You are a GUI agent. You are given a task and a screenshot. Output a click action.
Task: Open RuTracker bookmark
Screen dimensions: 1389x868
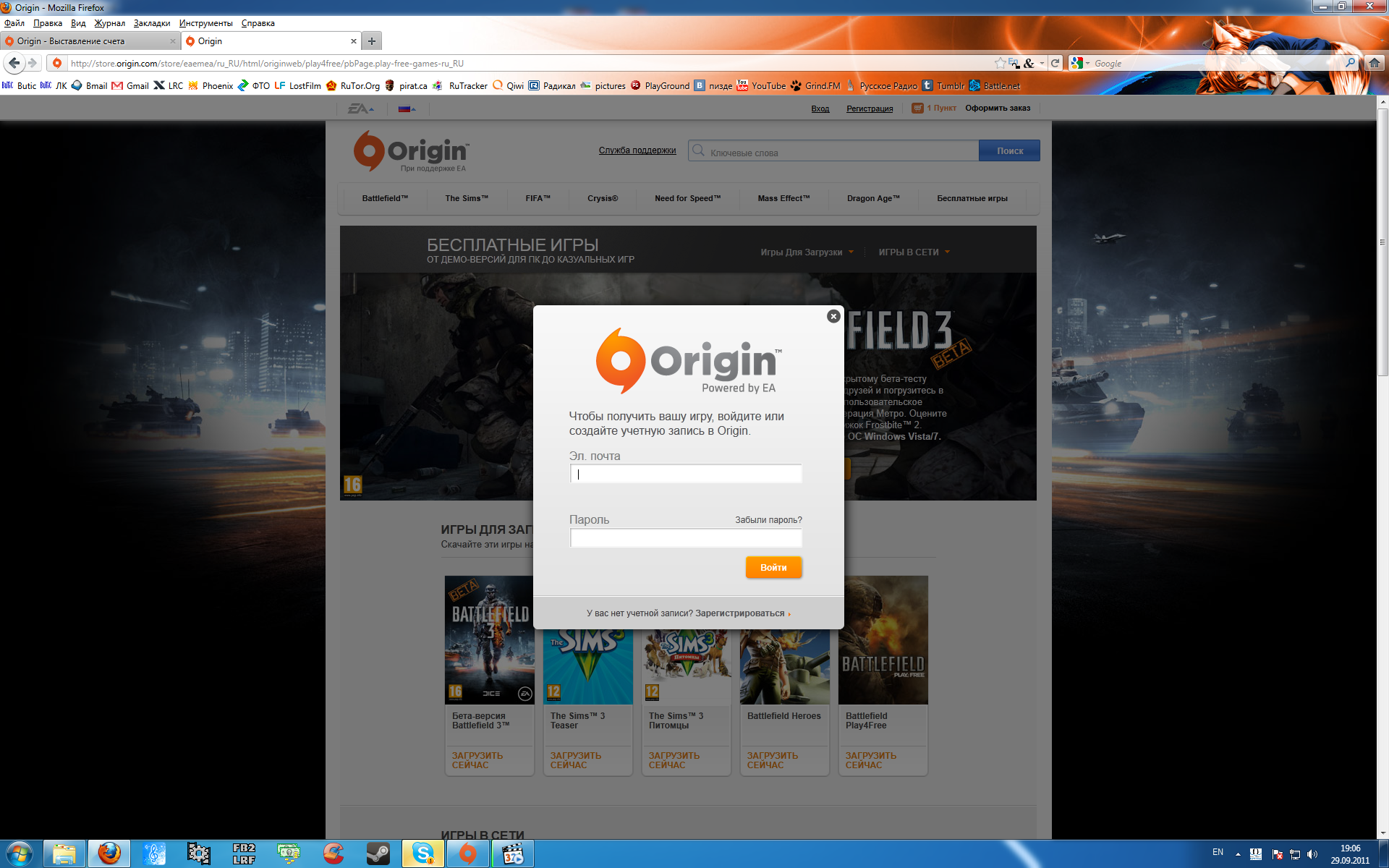click(460, 85)
